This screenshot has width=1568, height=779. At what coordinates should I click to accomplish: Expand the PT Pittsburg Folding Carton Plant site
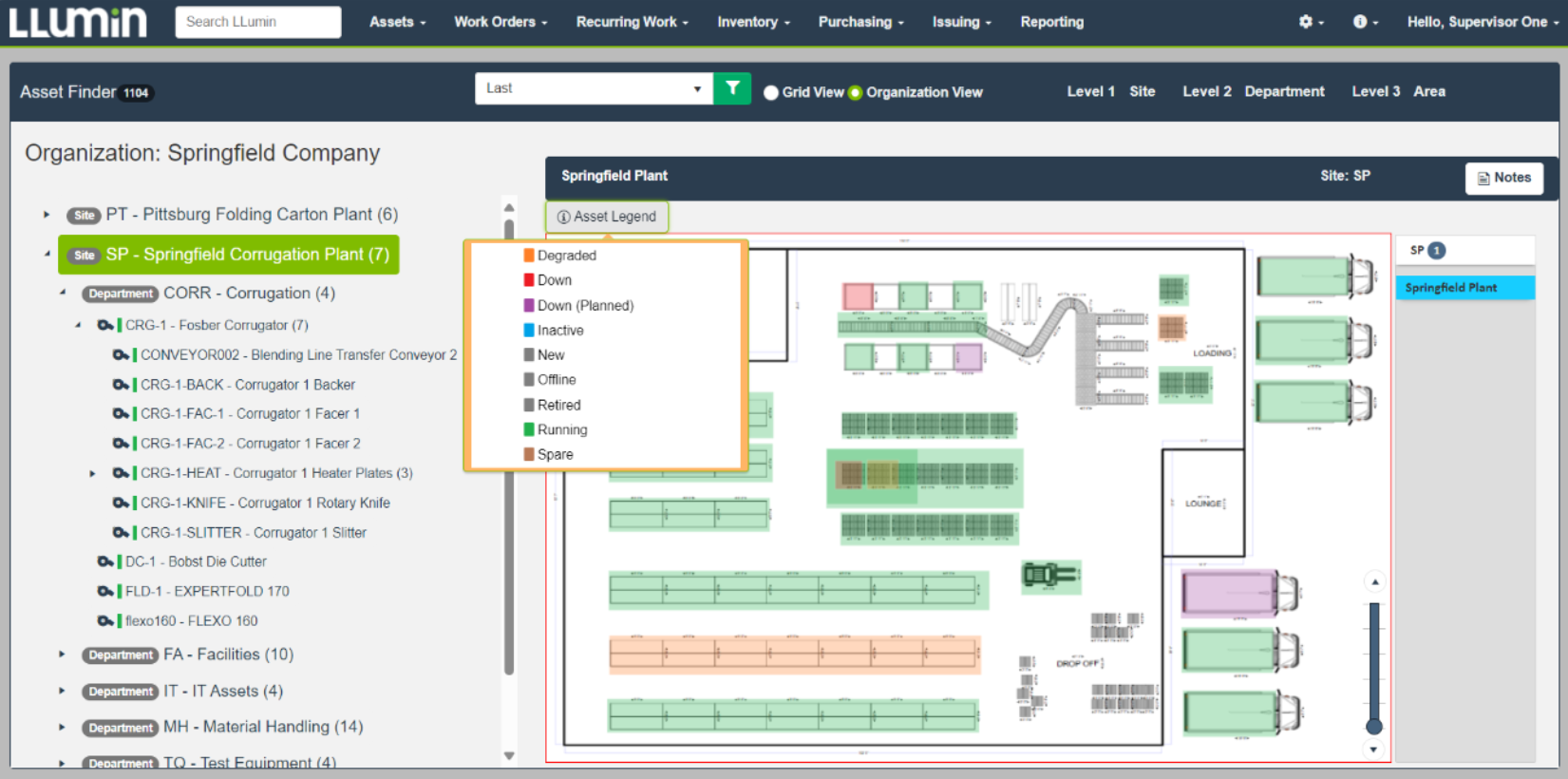click(x=47, y=215)
